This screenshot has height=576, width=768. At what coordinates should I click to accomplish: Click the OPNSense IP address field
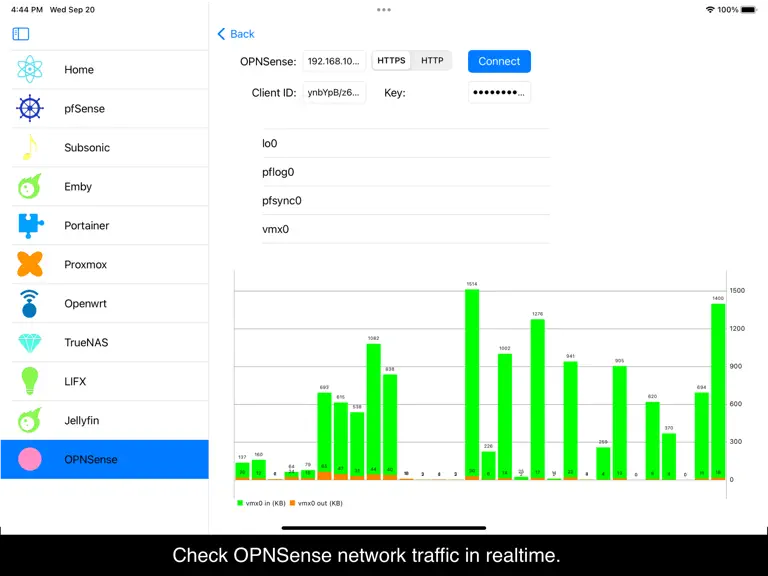pos(334,61)
